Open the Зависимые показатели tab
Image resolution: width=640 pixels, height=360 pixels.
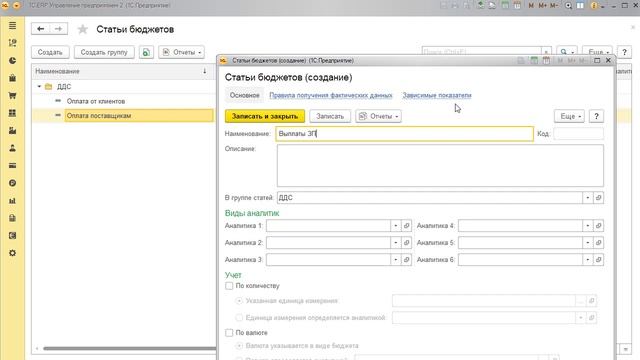pyautogui.click(x=437, y=95)
